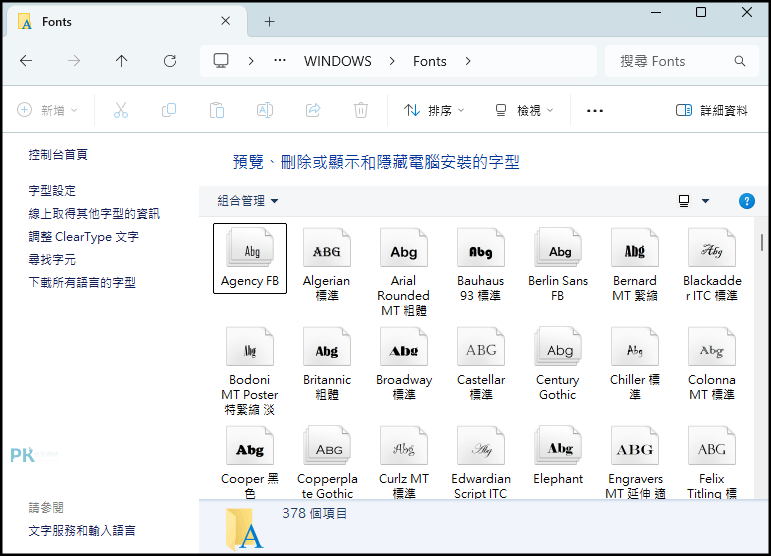Open the 檢視 view dropdown

click(x=524, y=110)
